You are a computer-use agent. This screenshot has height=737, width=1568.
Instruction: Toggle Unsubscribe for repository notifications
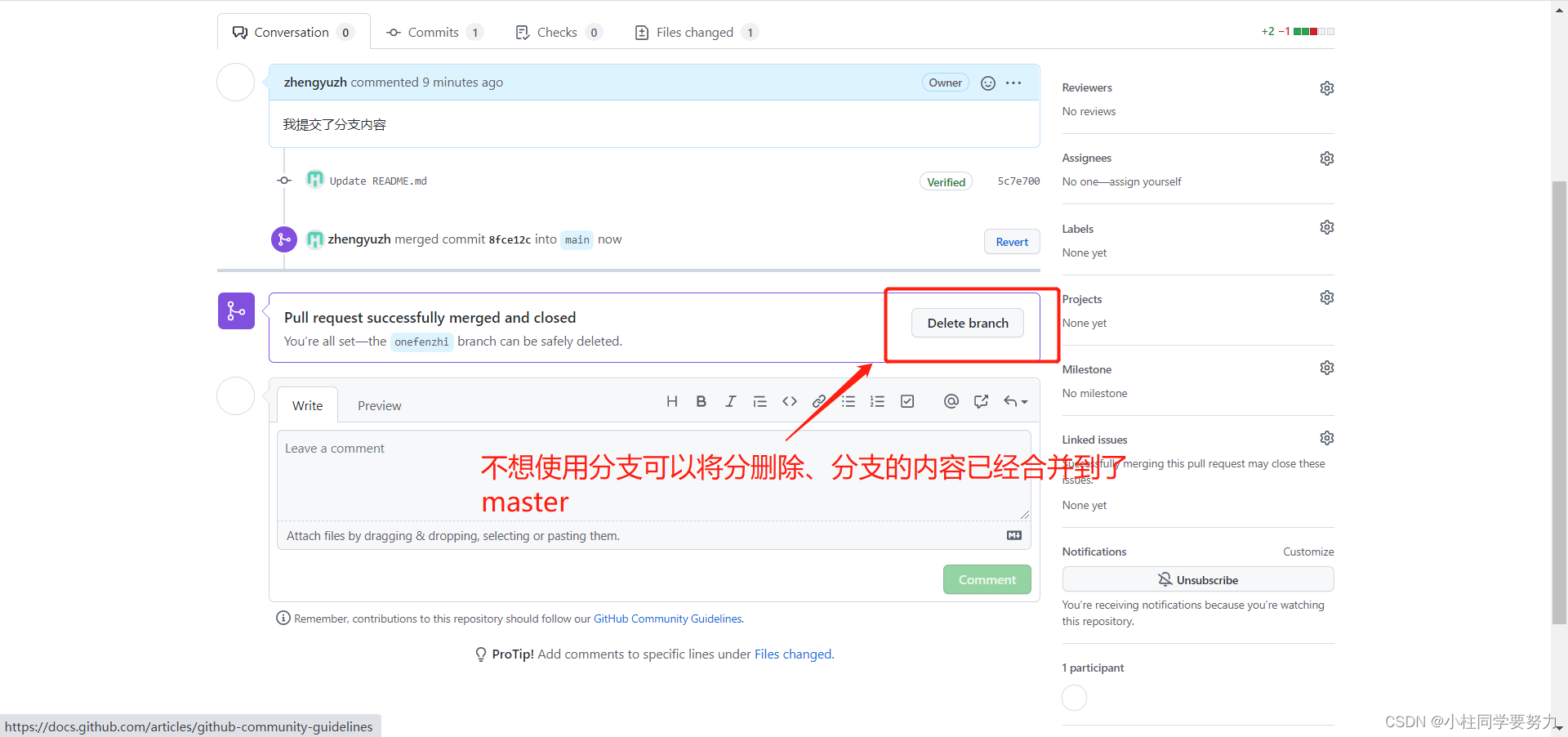[x=1197, y=579]
